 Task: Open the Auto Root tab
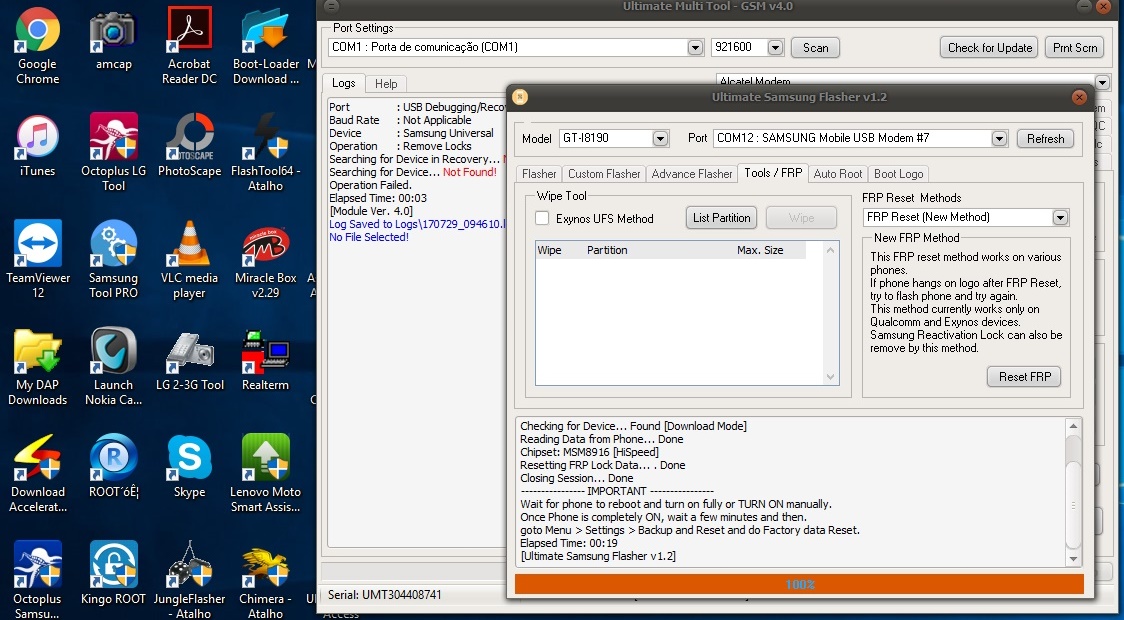[x=838, y=174]
